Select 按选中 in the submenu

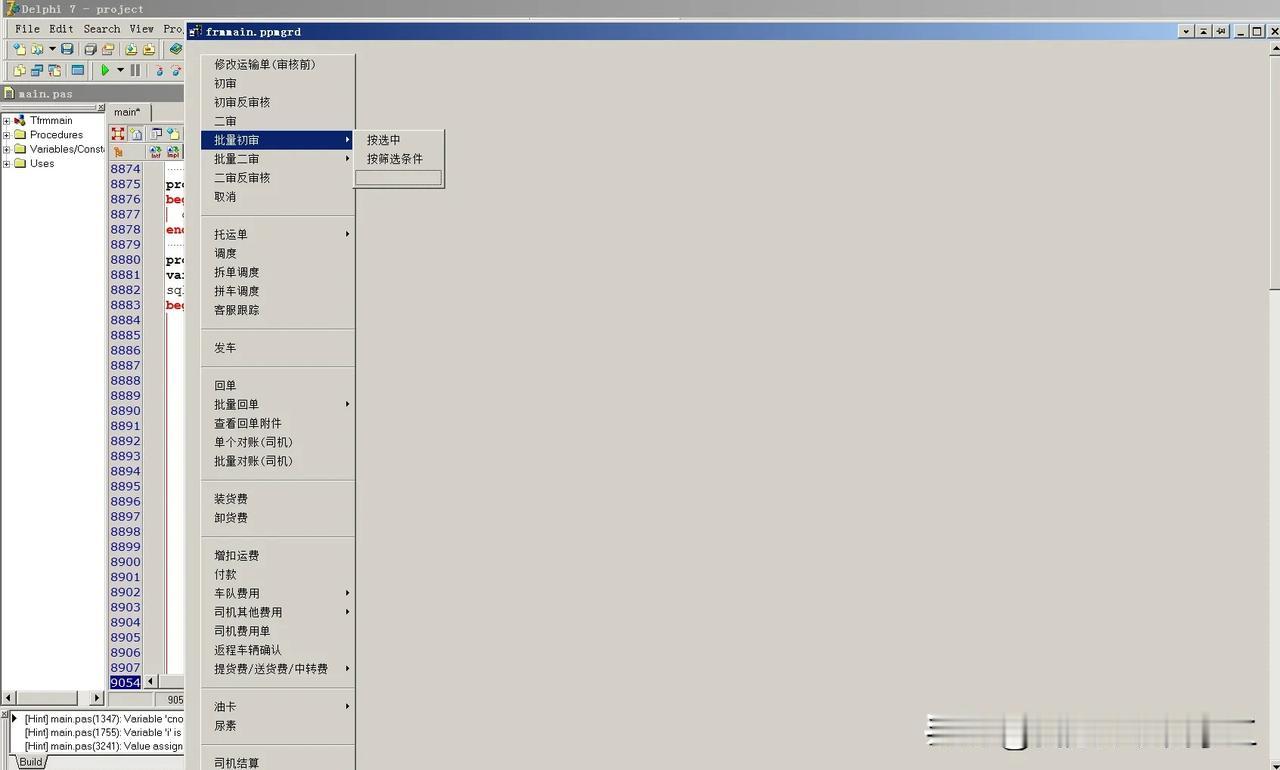(398, 140)
